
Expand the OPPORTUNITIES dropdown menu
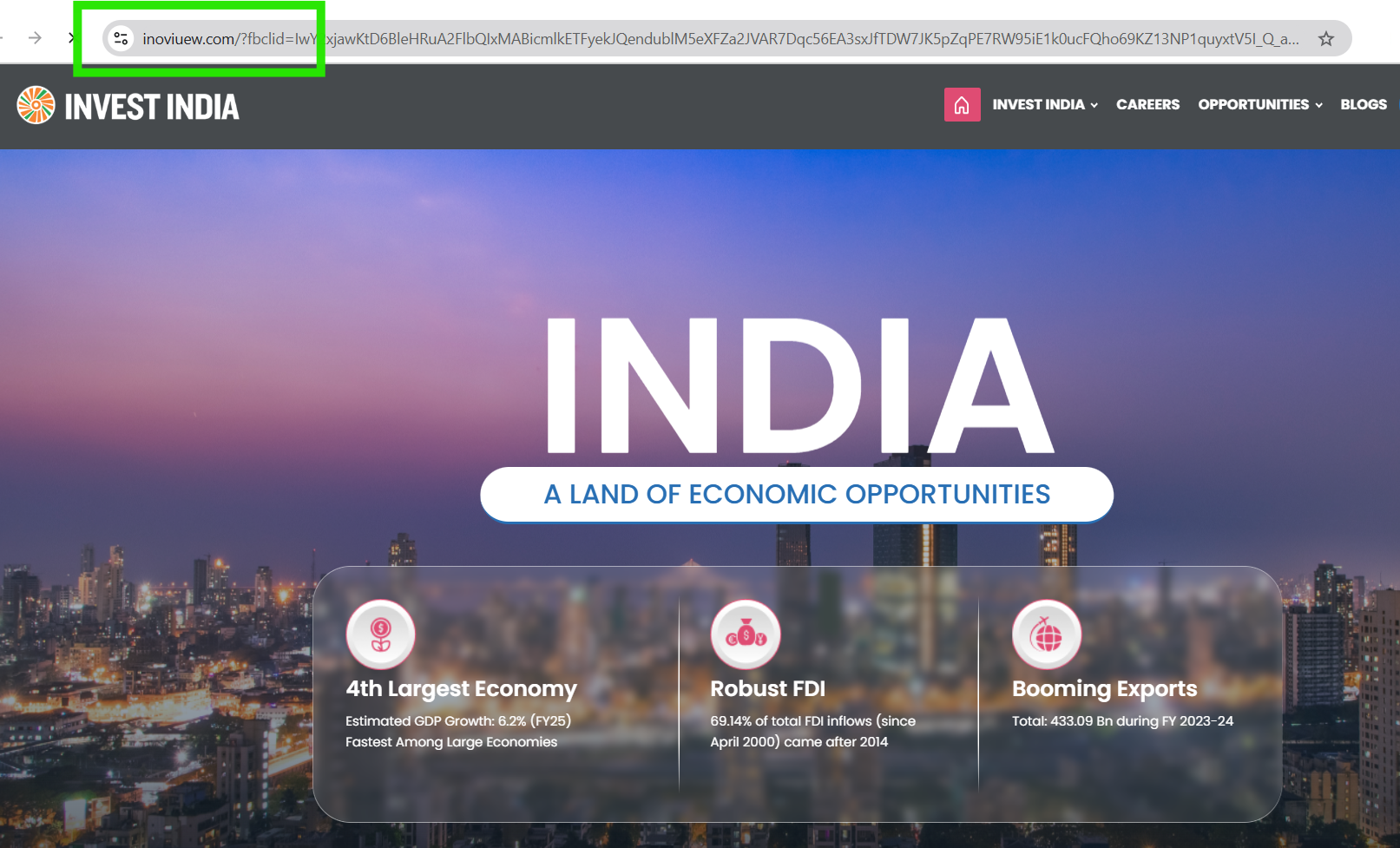1260,104
